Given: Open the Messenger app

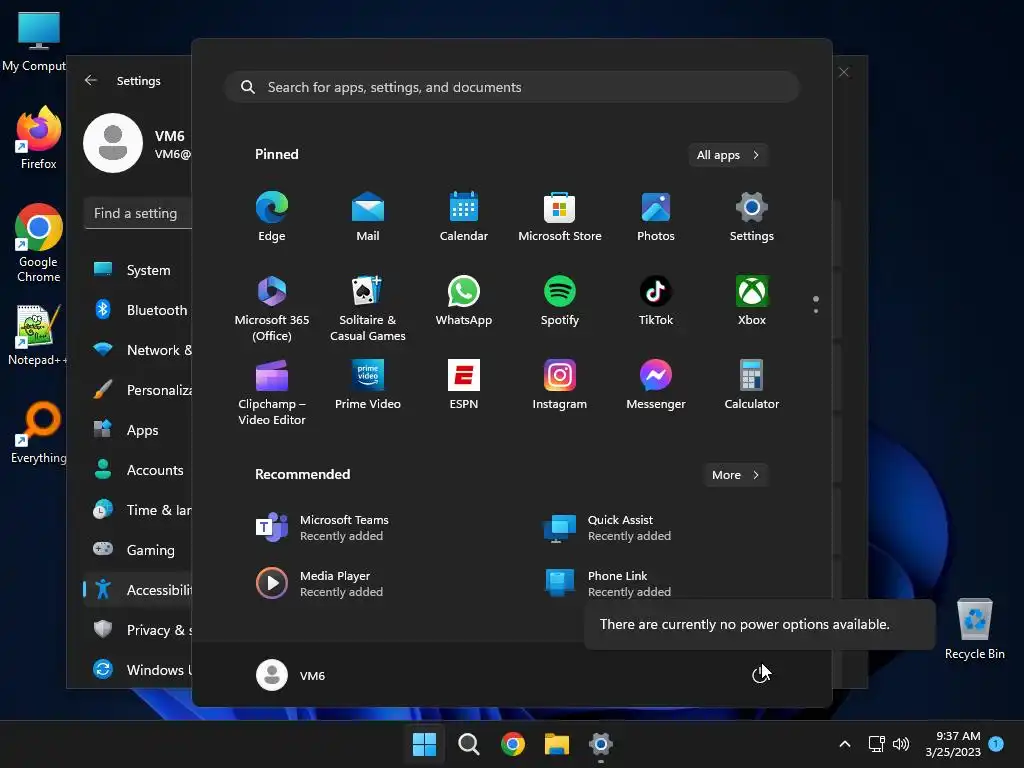Looking at the screenshot, I should pos(656,385).
